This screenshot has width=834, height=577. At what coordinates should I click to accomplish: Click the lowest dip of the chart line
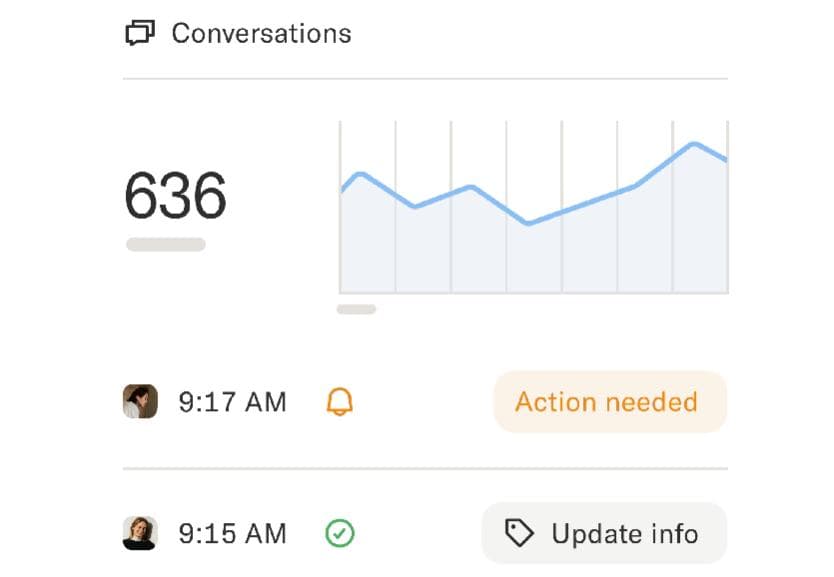[x=528, y=224]
